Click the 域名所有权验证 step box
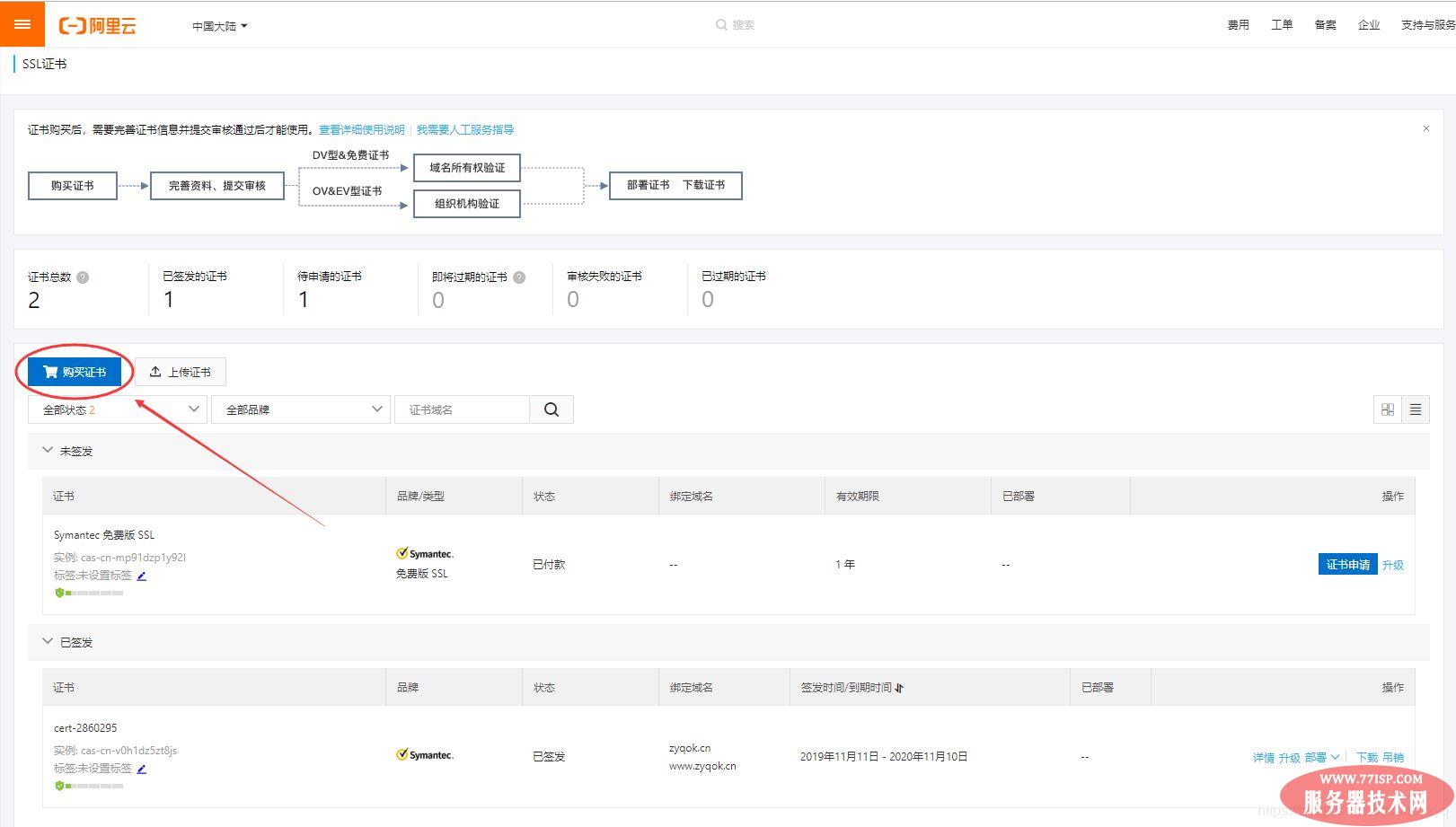This screenshot has height=827, width=1456. pyautogui.click(x=467, y=168)
